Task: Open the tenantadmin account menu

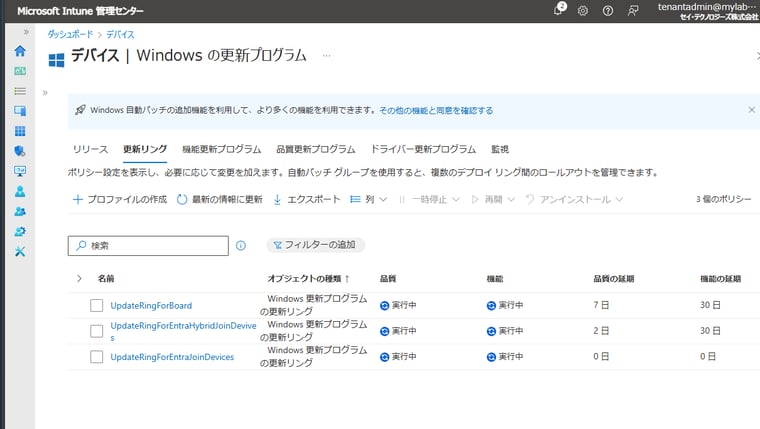Action: [708, 11]
